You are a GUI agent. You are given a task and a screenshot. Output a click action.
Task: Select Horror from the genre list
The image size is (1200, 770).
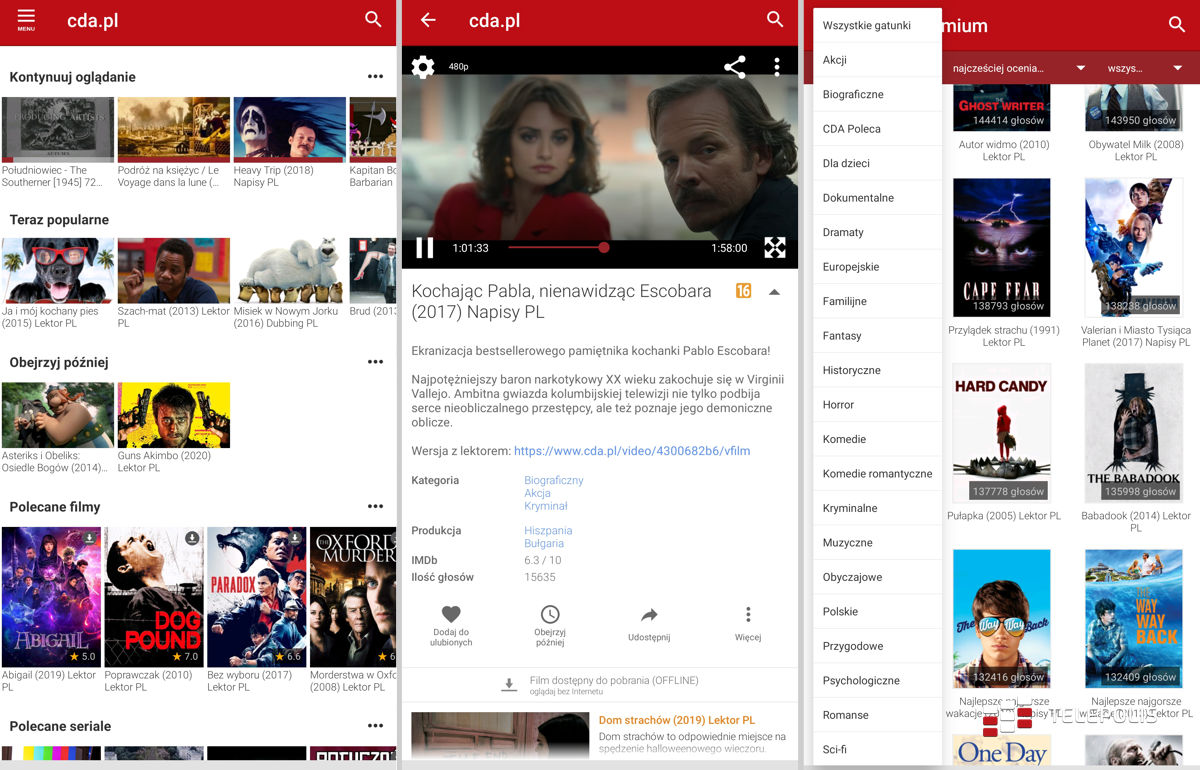(x=838, y=405)
